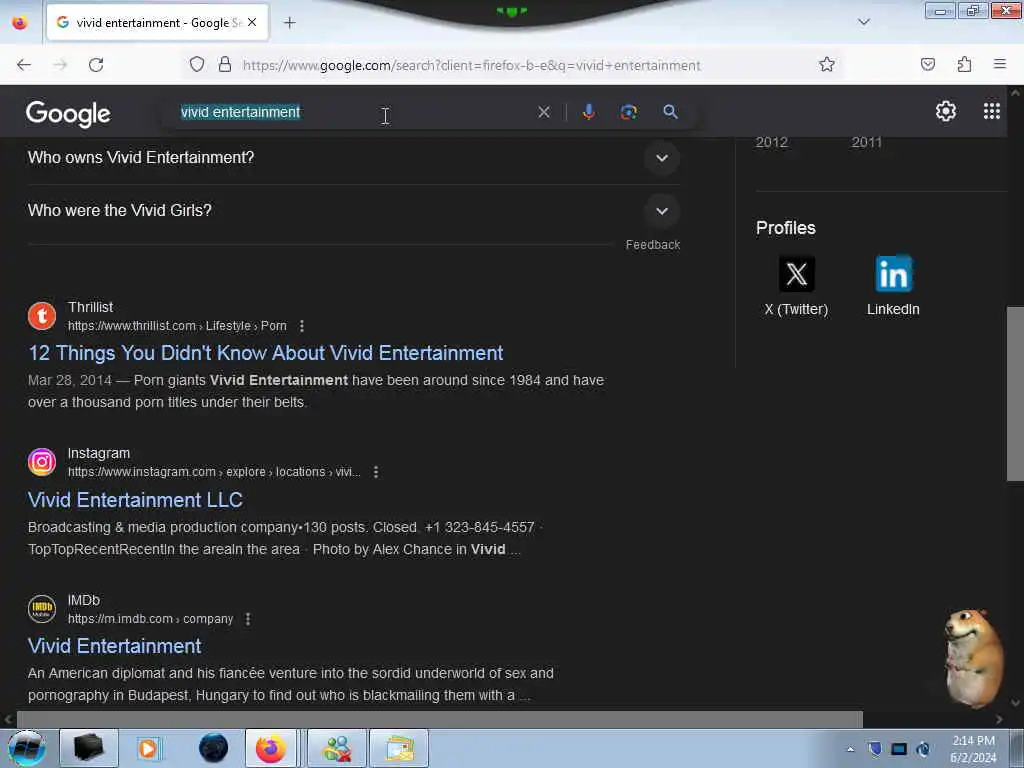The height and width of the screenshot is (768, 1024).
Task: Start voice search with microphone icon
Action: click(x=588, y=112)
